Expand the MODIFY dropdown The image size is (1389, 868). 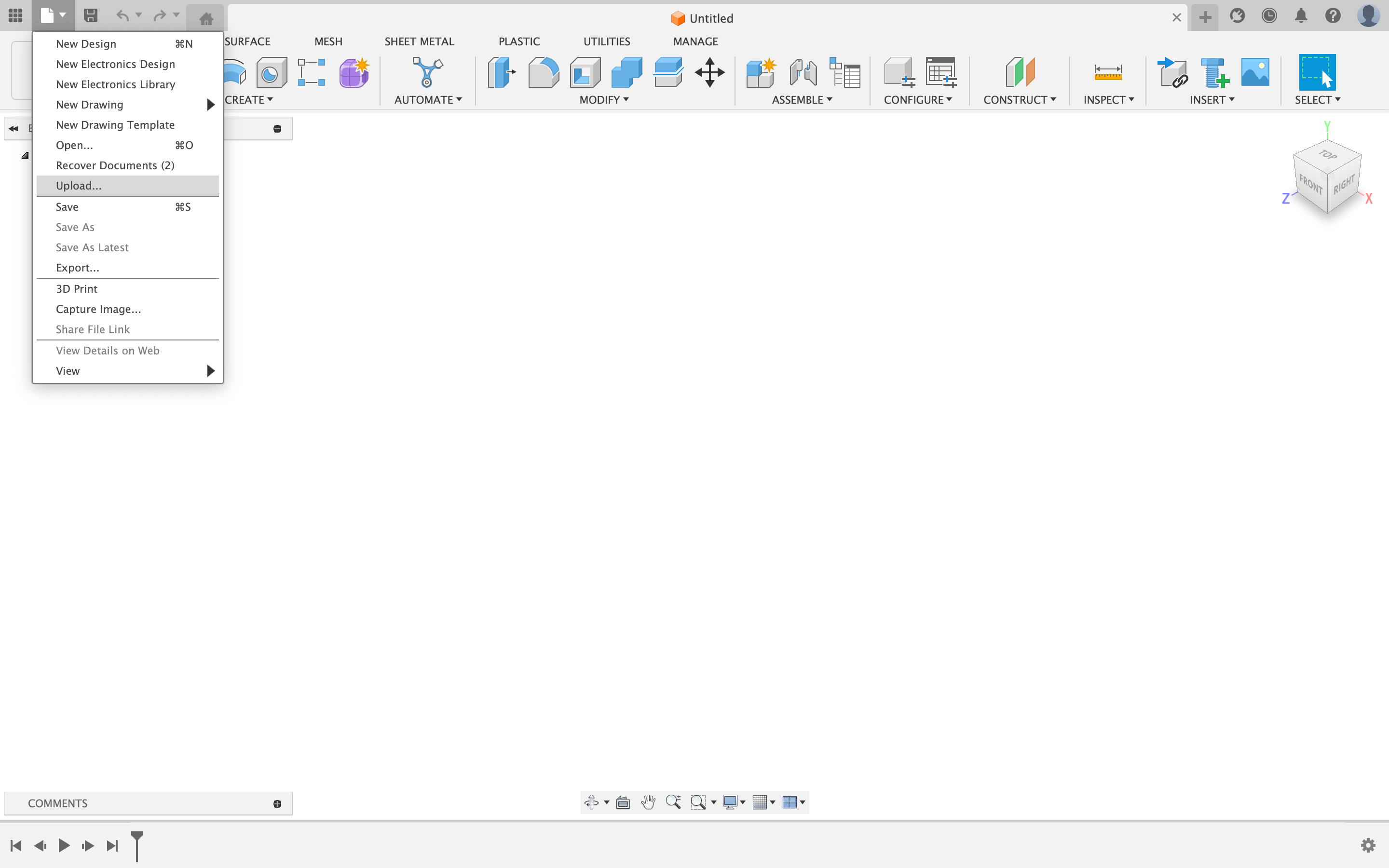(604, 100)
